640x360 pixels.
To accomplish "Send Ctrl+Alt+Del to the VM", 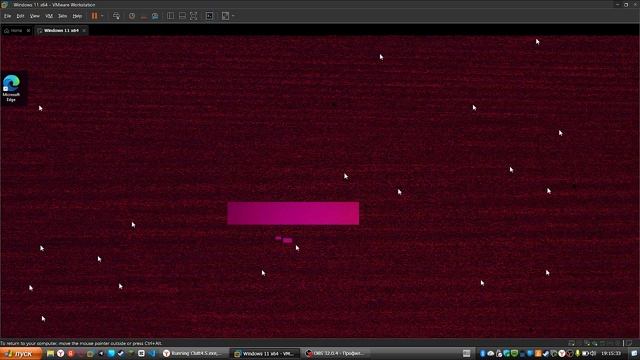I will click(116, 16).
